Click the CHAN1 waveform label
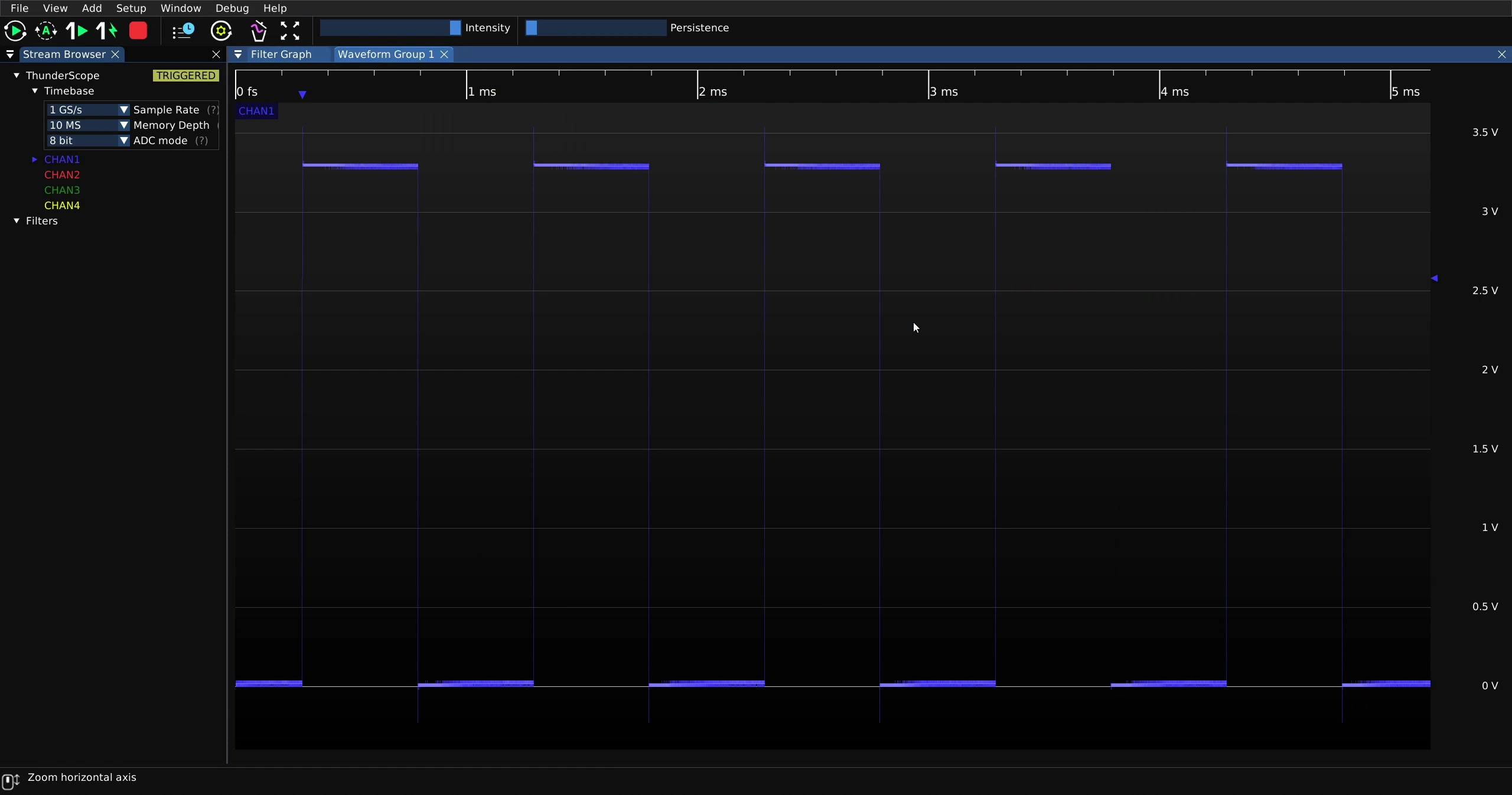 [256, 111]
